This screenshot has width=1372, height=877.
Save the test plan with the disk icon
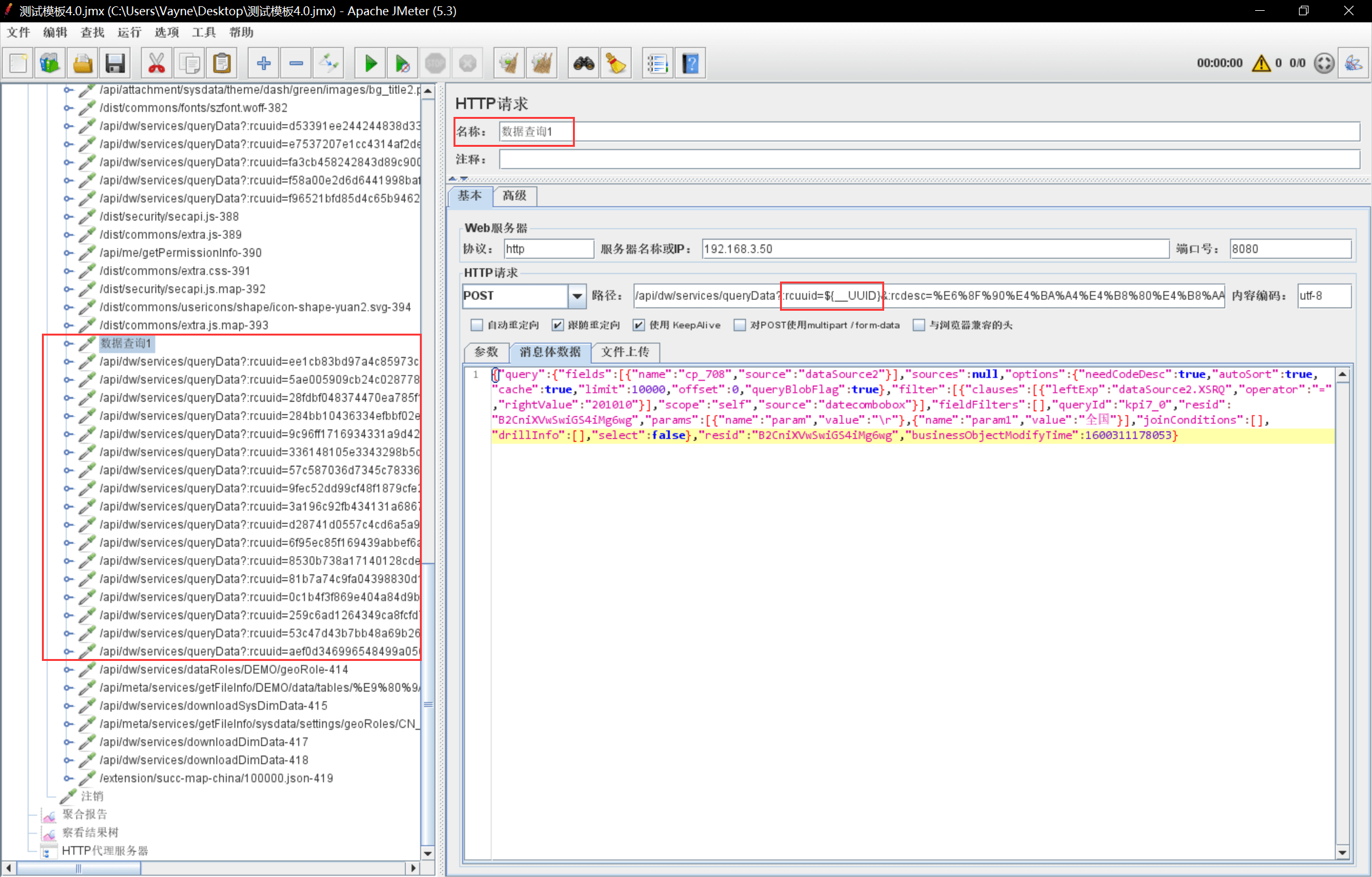click(114, 63)
